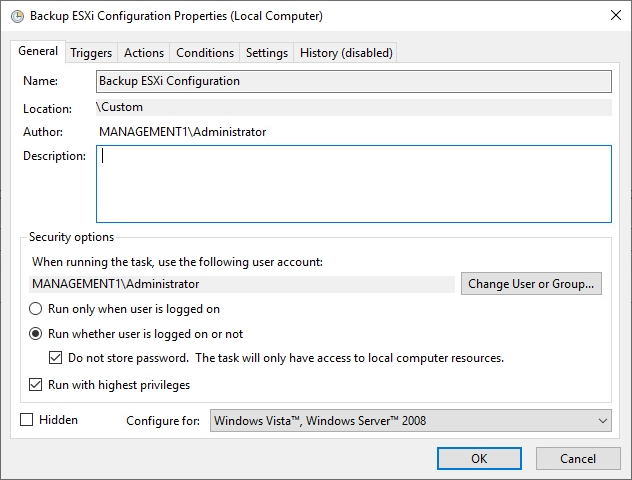Viewport: 632px width, 480px height.
Task: View the History (disabled) tab
Action: (346, 53)
